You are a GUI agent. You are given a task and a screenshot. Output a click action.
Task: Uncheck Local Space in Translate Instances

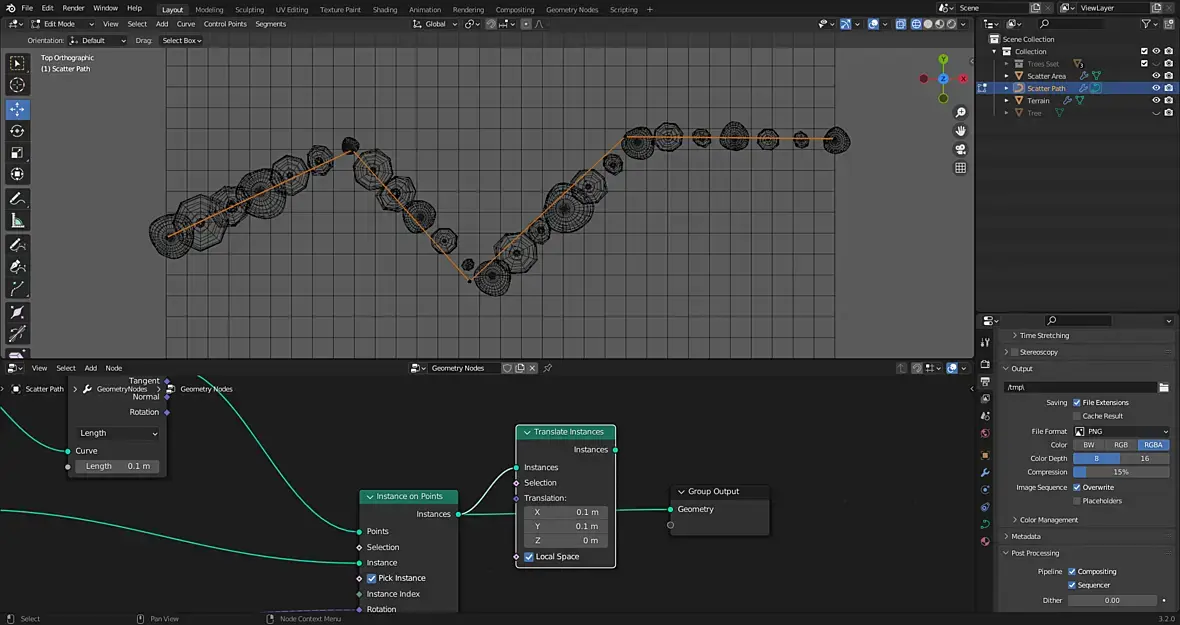(529, 557)
